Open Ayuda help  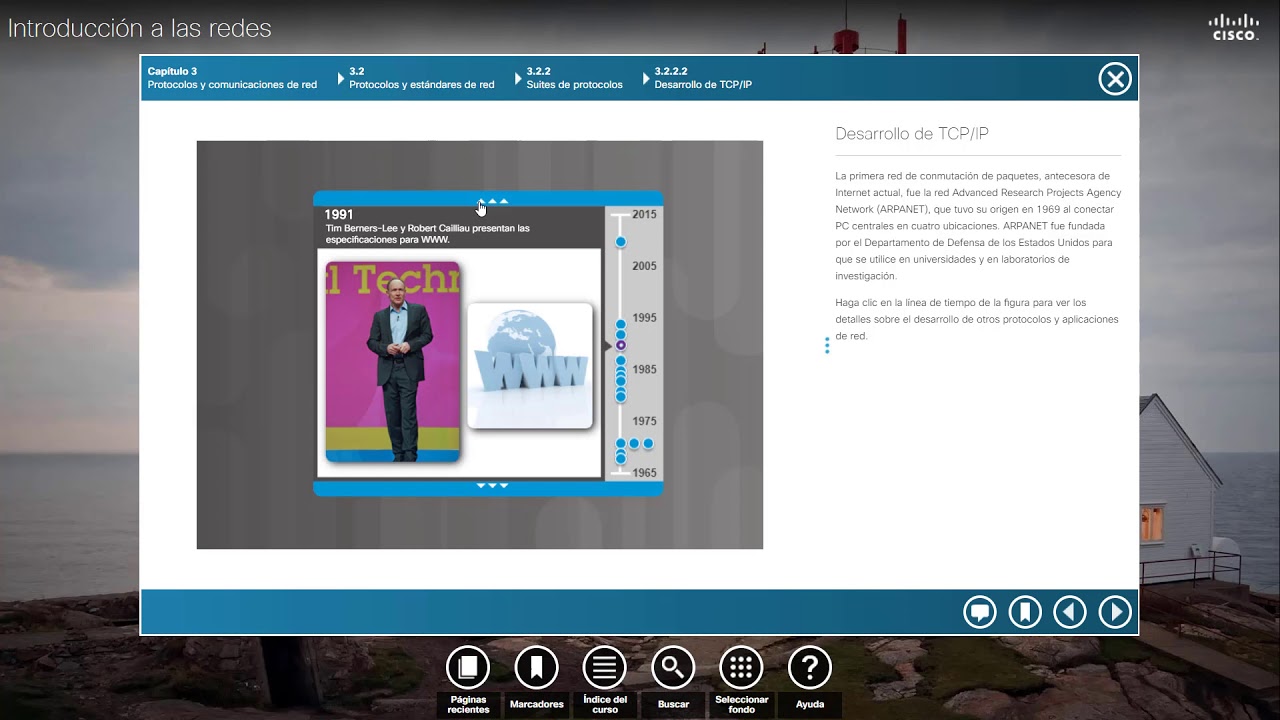point(810,680)
